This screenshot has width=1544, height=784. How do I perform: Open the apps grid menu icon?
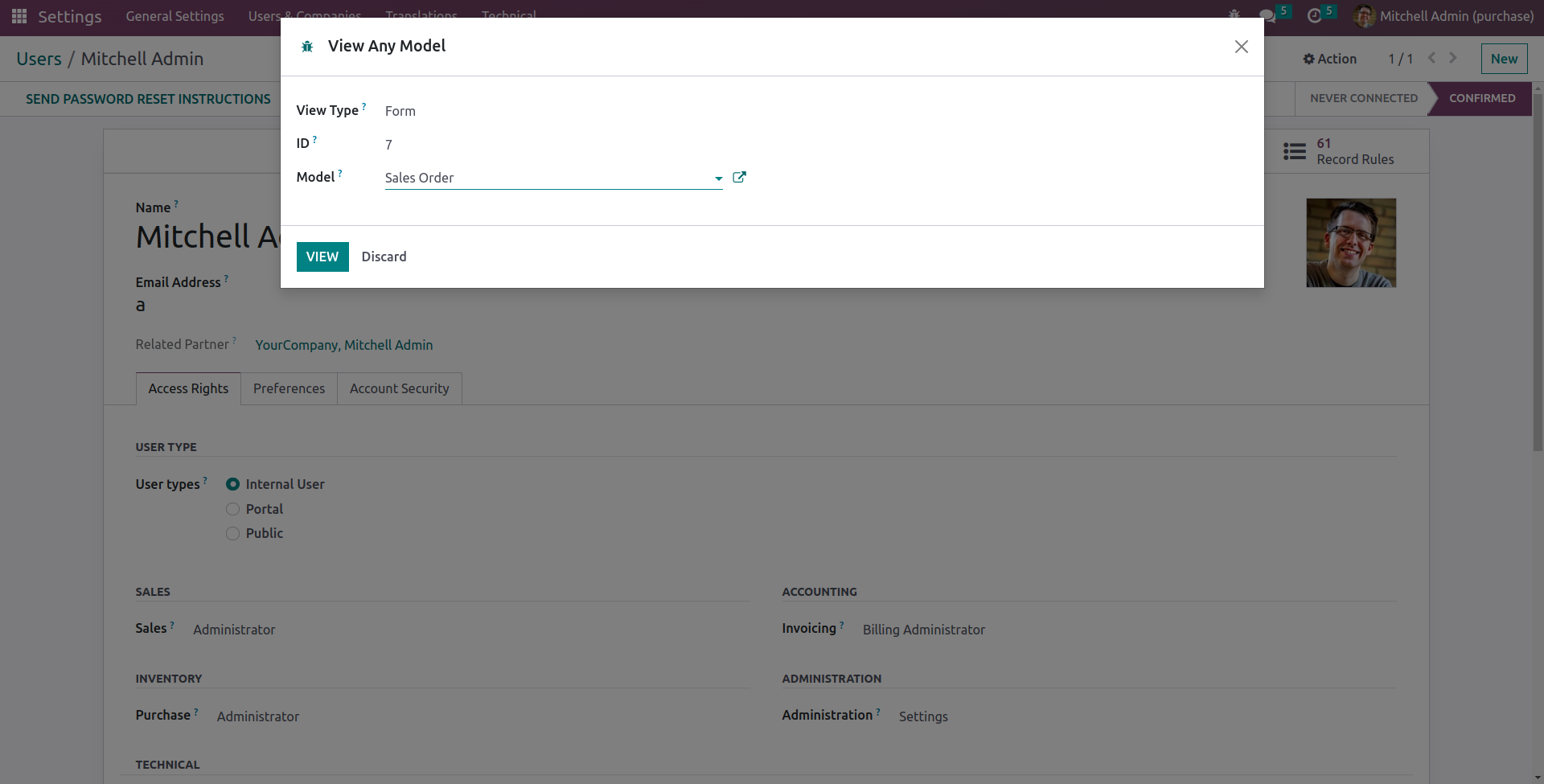[x=19, y=16]
